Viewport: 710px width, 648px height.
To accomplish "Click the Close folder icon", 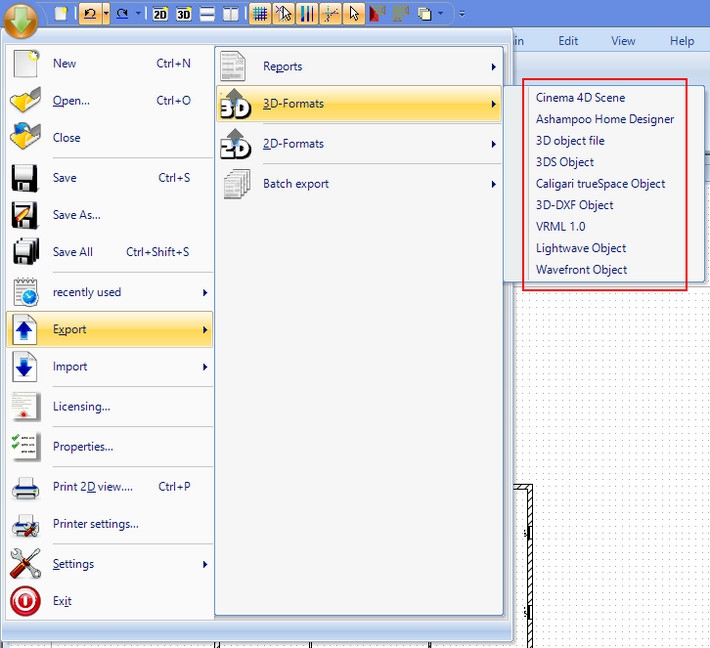I will pyautogui.click(x=25, y=136).
